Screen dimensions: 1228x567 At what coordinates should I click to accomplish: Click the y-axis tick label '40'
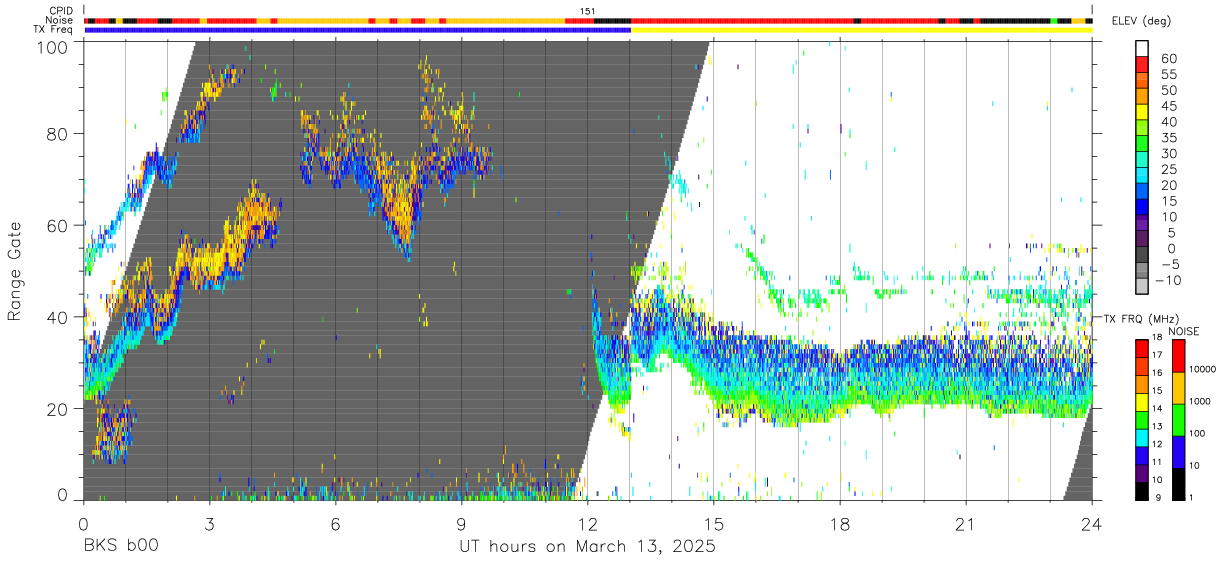pyautogui.click(x=58, y=317)
